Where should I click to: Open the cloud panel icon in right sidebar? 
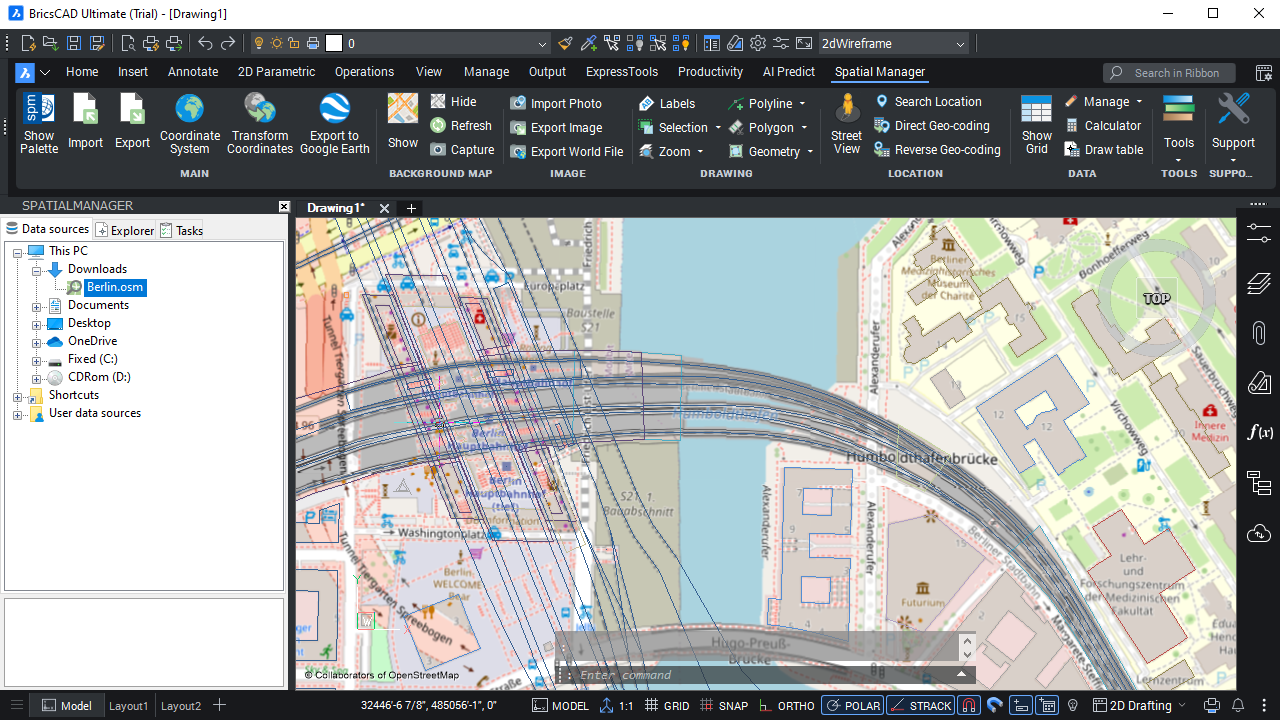click(1259, 533)
